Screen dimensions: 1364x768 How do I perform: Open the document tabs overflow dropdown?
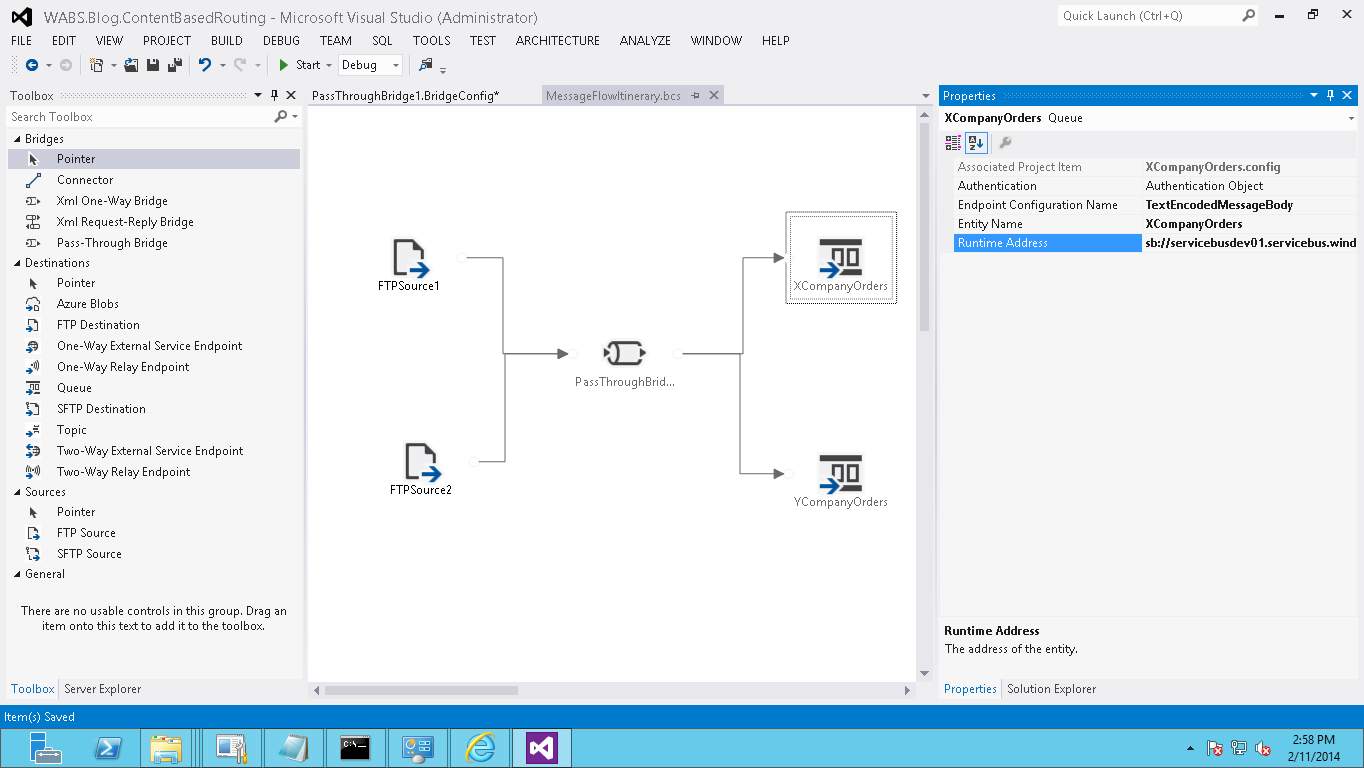point(926,96)
